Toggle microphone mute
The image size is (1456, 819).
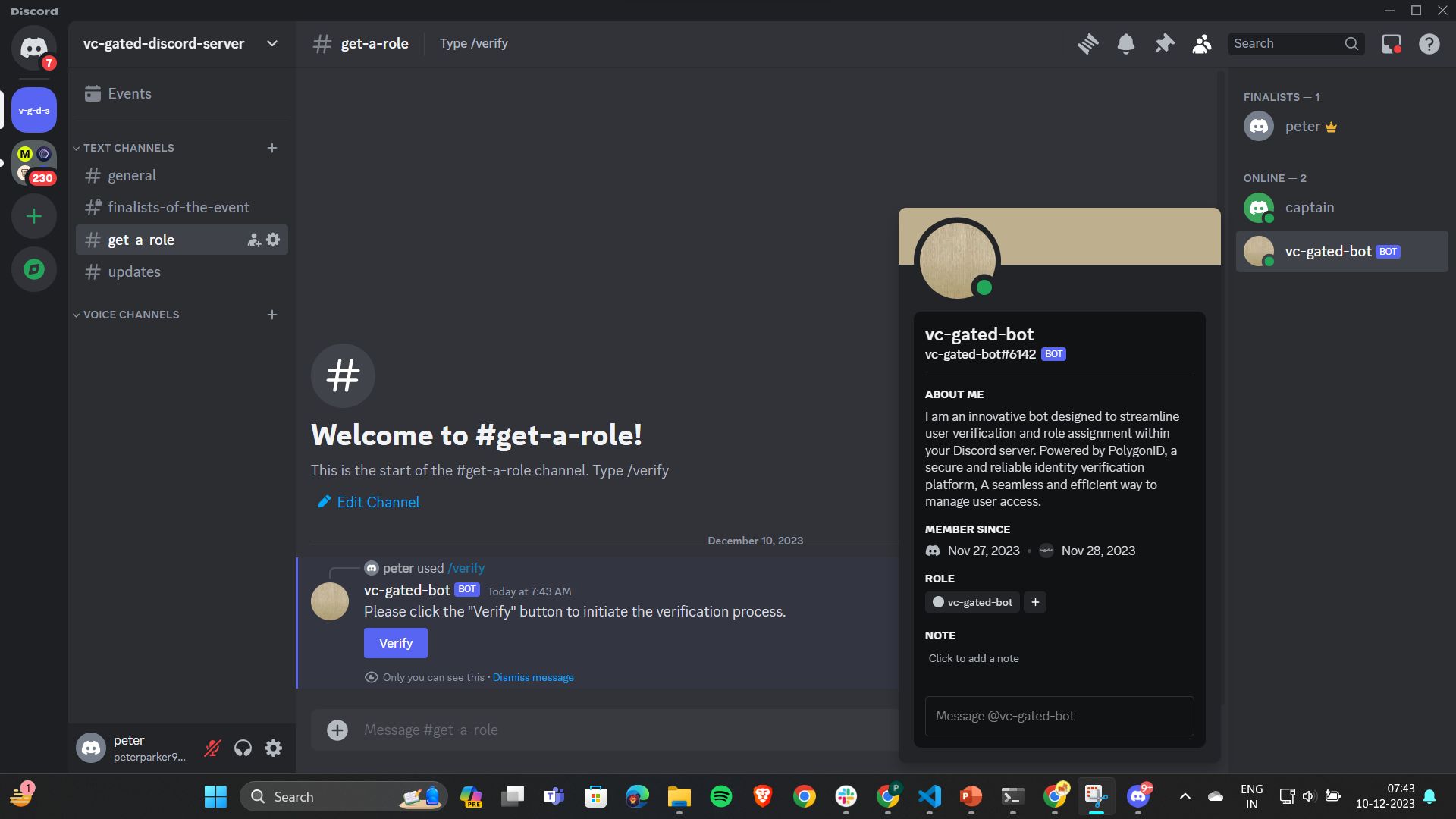pos(212,748)
